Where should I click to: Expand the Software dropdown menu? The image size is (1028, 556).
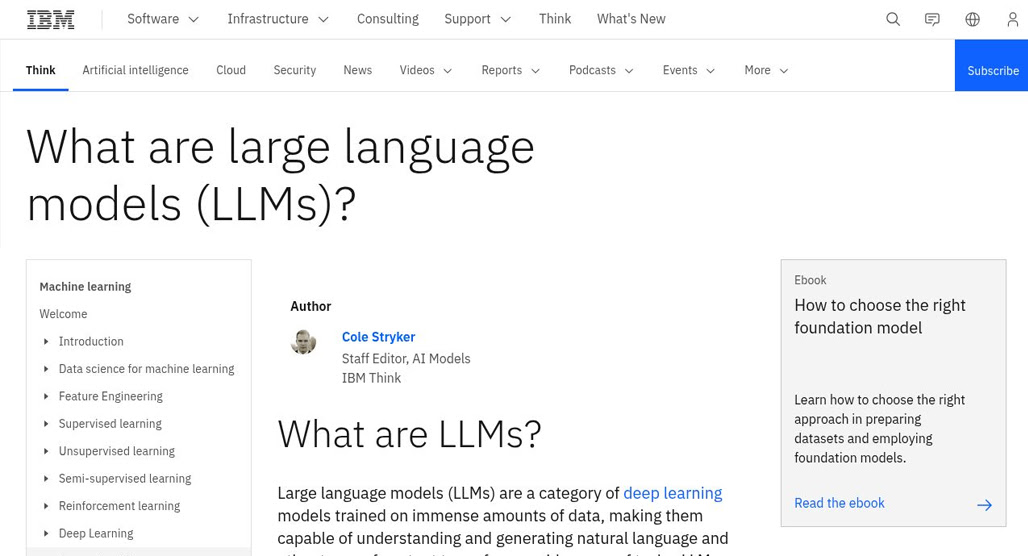pyautogui.click(x=163, y=19)
